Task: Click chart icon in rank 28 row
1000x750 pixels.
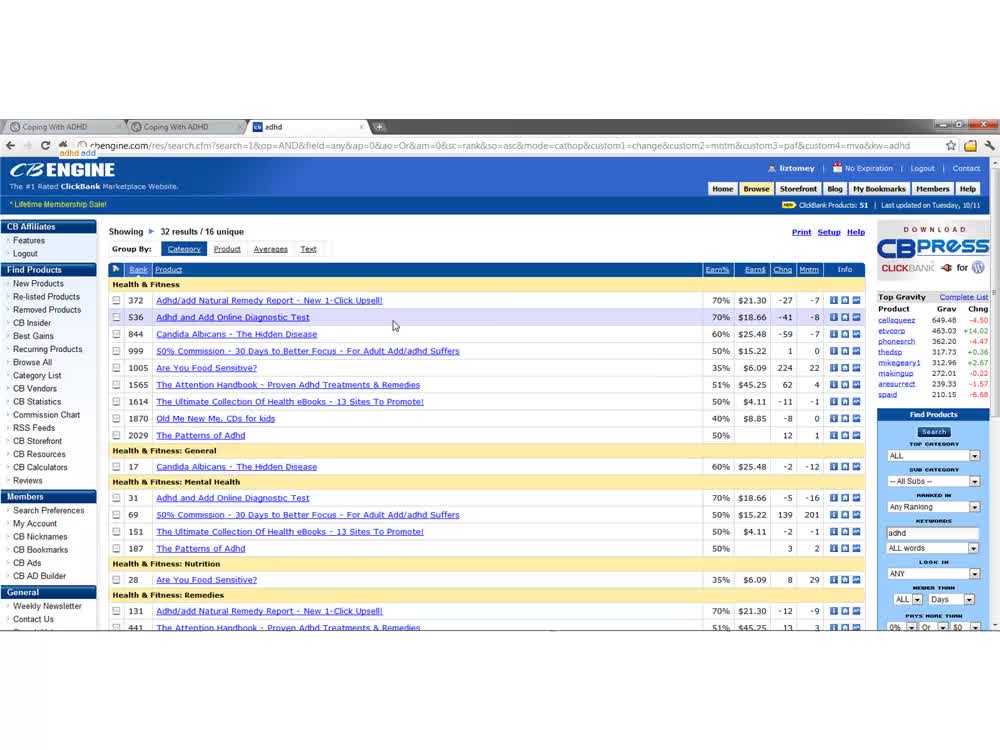Action: pos(856,580)
